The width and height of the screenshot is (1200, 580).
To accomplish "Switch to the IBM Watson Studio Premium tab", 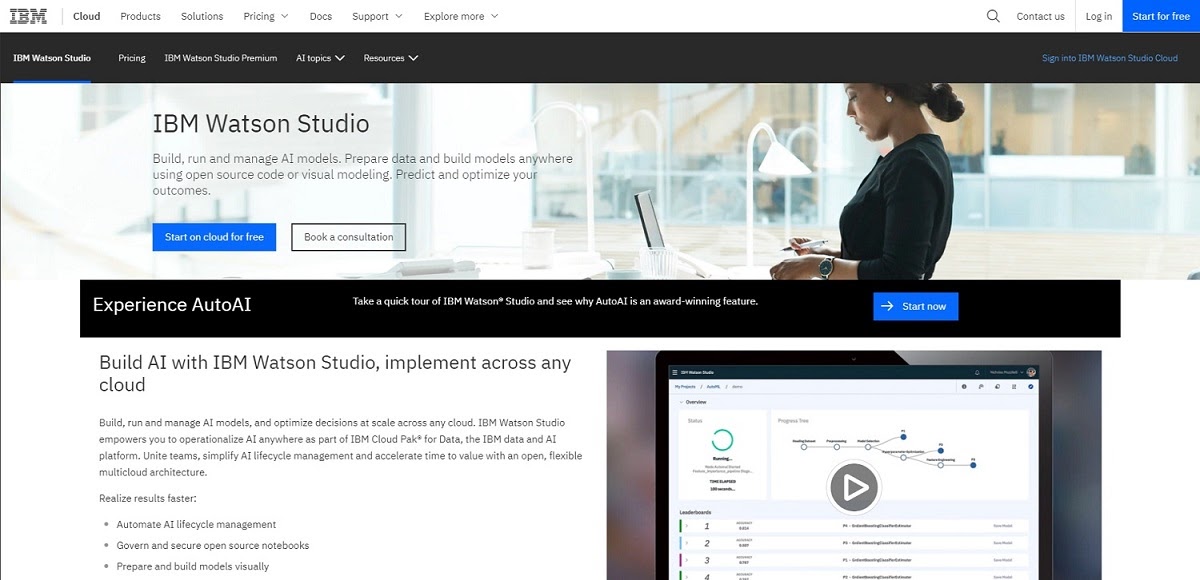I will pos(220,58).
